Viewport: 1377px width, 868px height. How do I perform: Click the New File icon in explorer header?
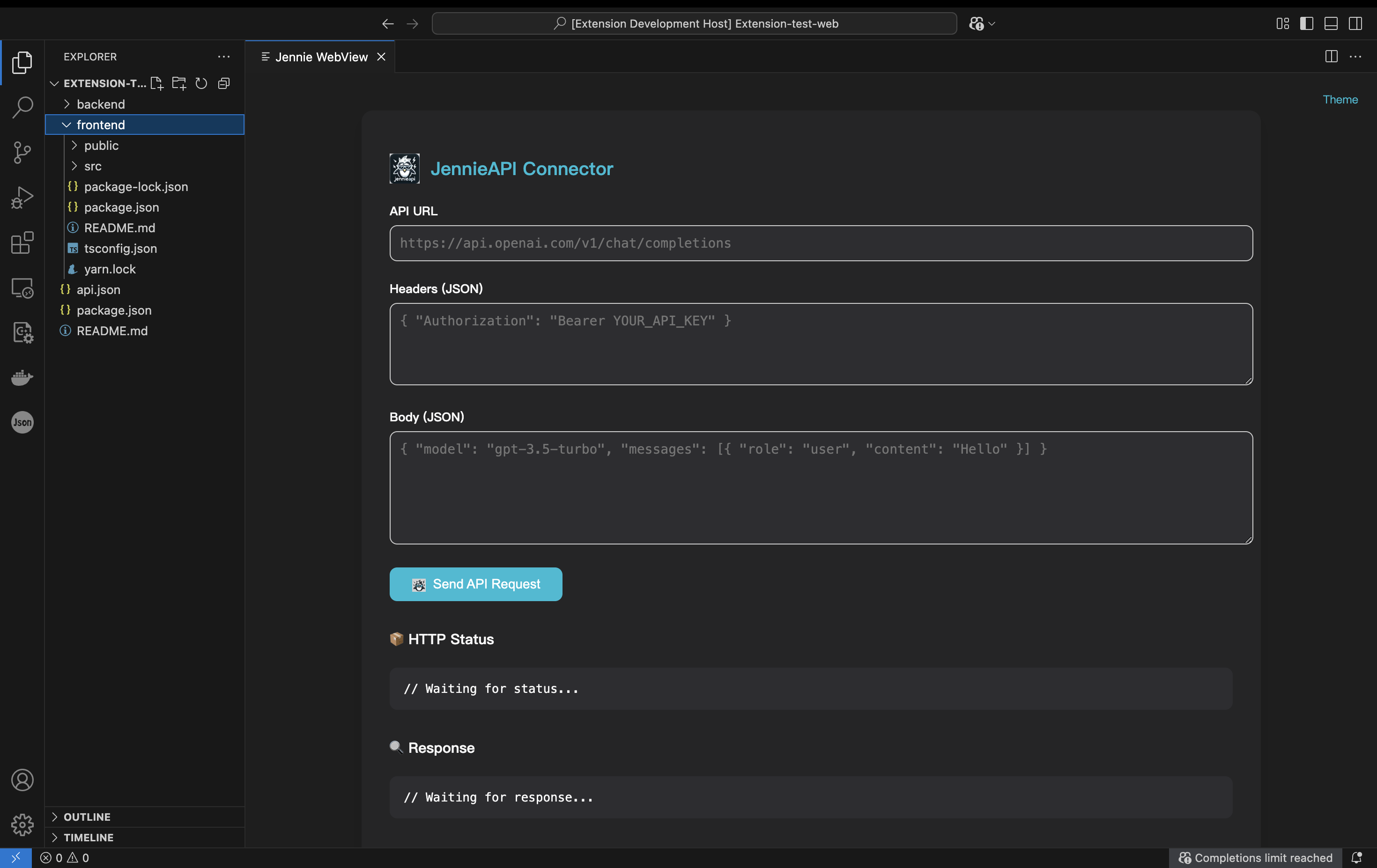[157, 83]
